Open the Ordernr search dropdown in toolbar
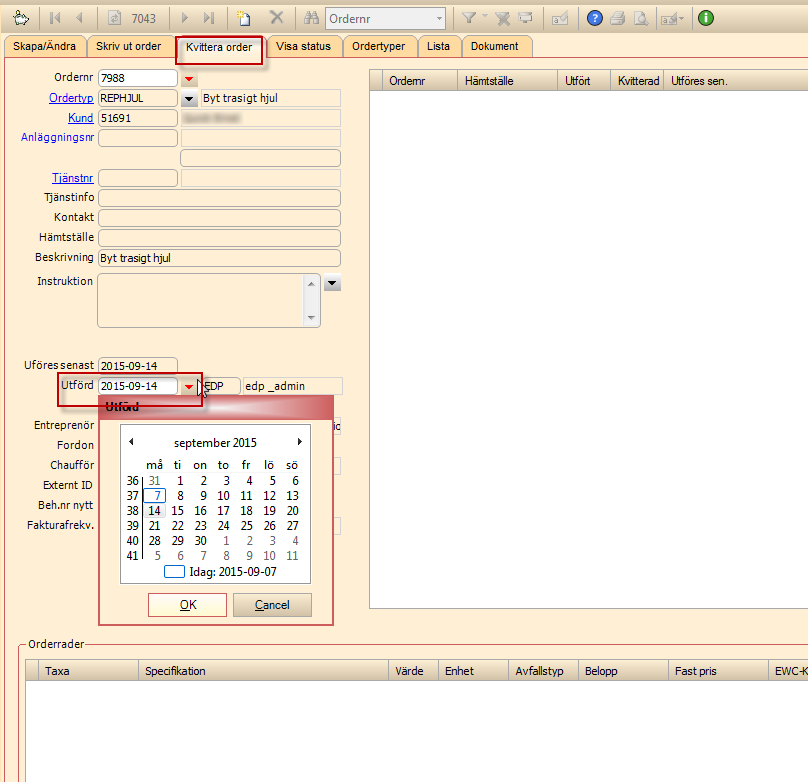The height and width of the screenshot is (782, 808). pos(439,18)
